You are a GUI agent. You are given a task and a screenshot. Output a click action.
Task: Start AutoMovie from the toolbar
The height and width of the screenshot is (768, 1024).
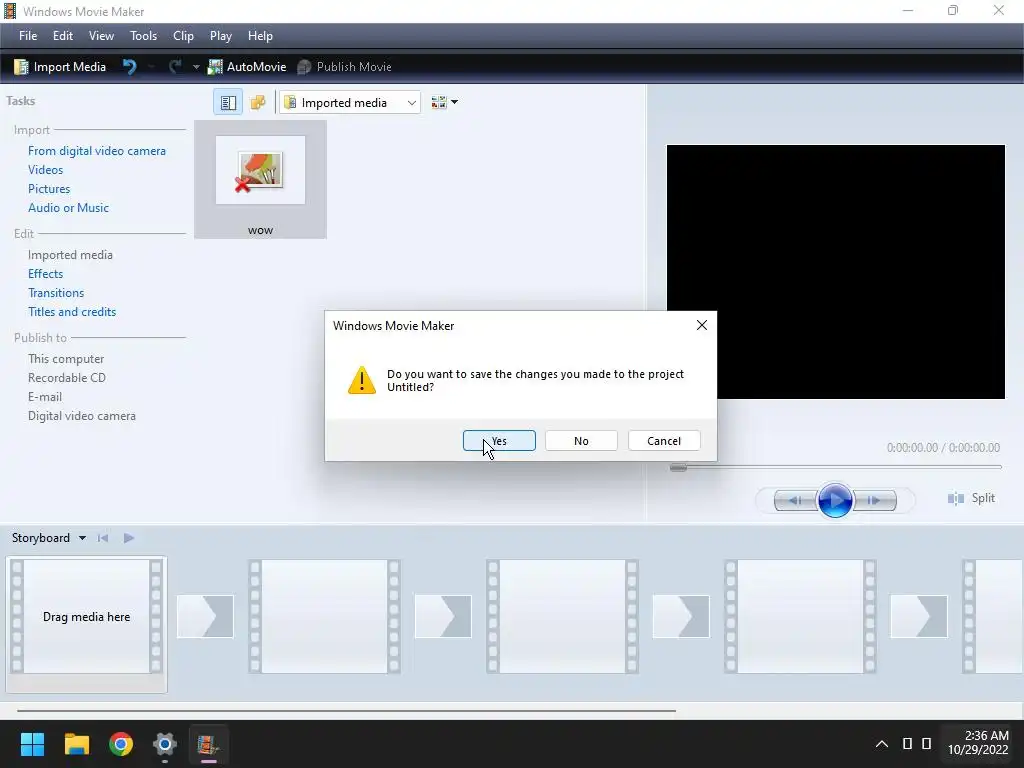tap(247, 67)
